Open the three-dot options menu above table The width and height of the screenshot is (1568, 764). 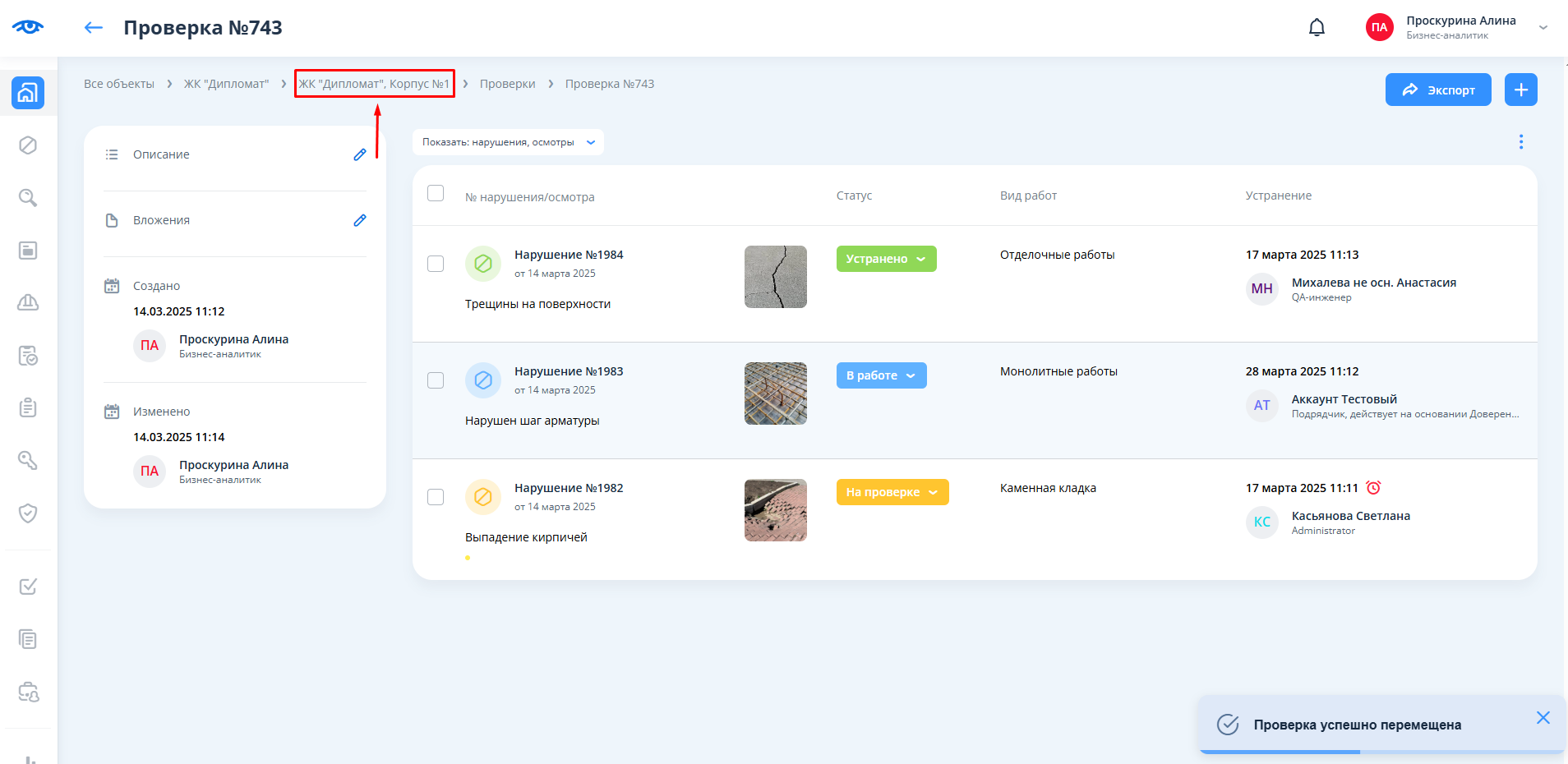click(x=1520, y=142)
